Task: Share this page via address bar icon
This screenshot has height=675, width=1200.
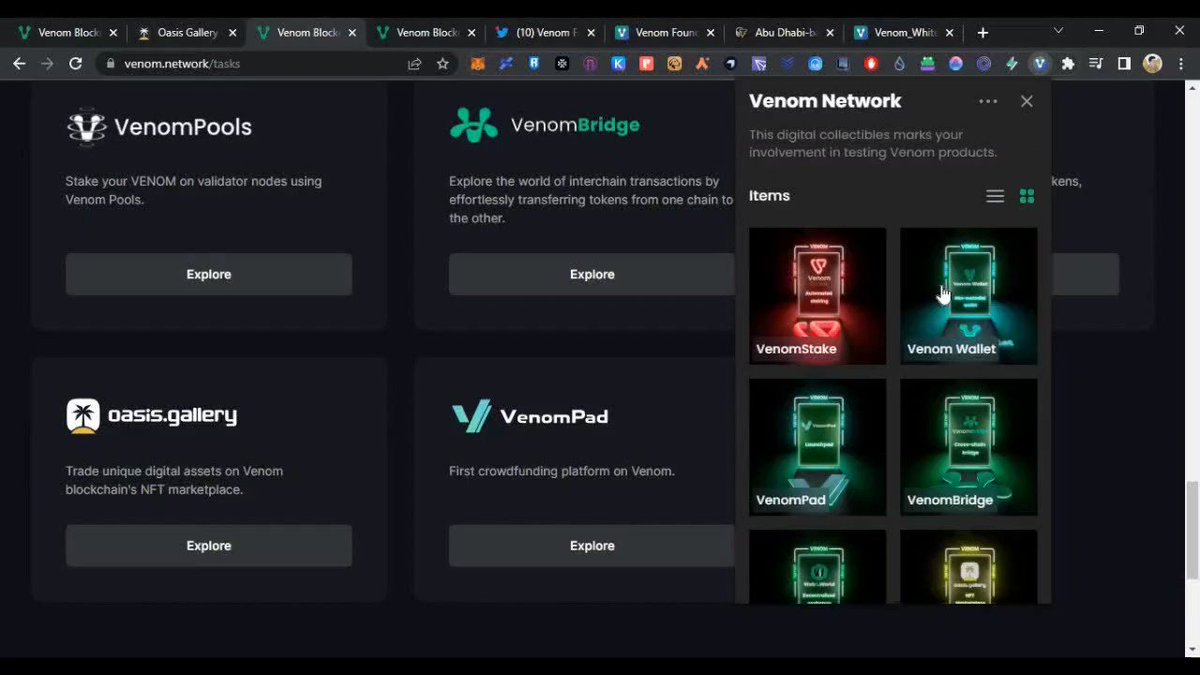Action: pyautogui.click(x=414, y=63)
